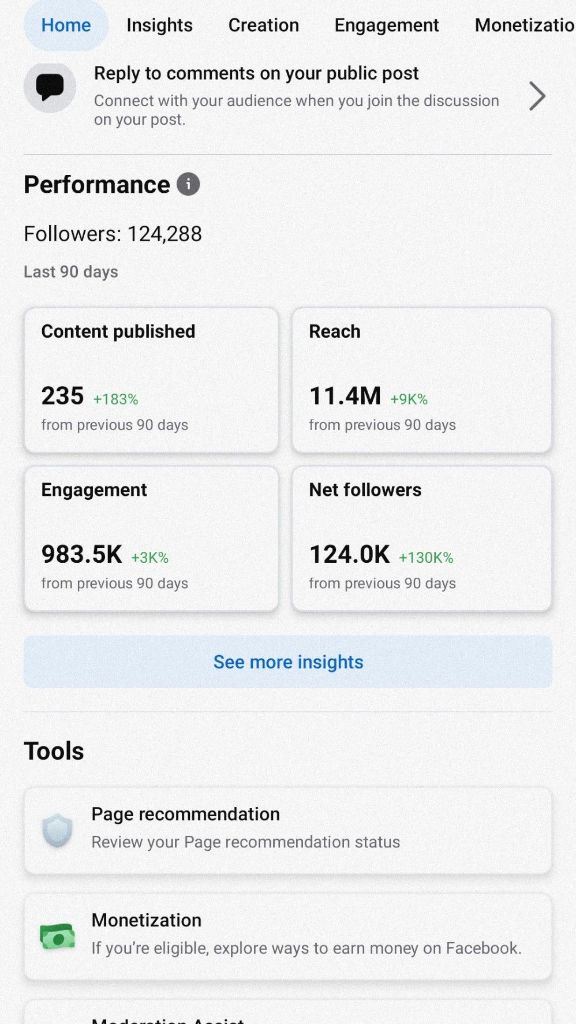Viewport: 576px width, 1024px height.
Task: Open the Page recommendation tool
Action: click(288, 830)
